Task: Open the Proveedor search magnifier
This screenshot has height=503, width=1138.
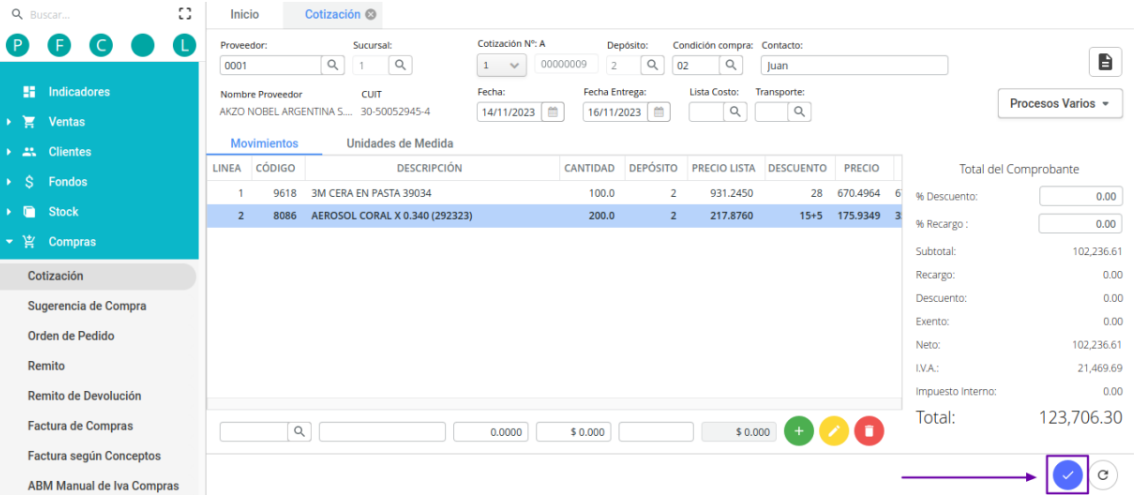Action: [332, 65]
